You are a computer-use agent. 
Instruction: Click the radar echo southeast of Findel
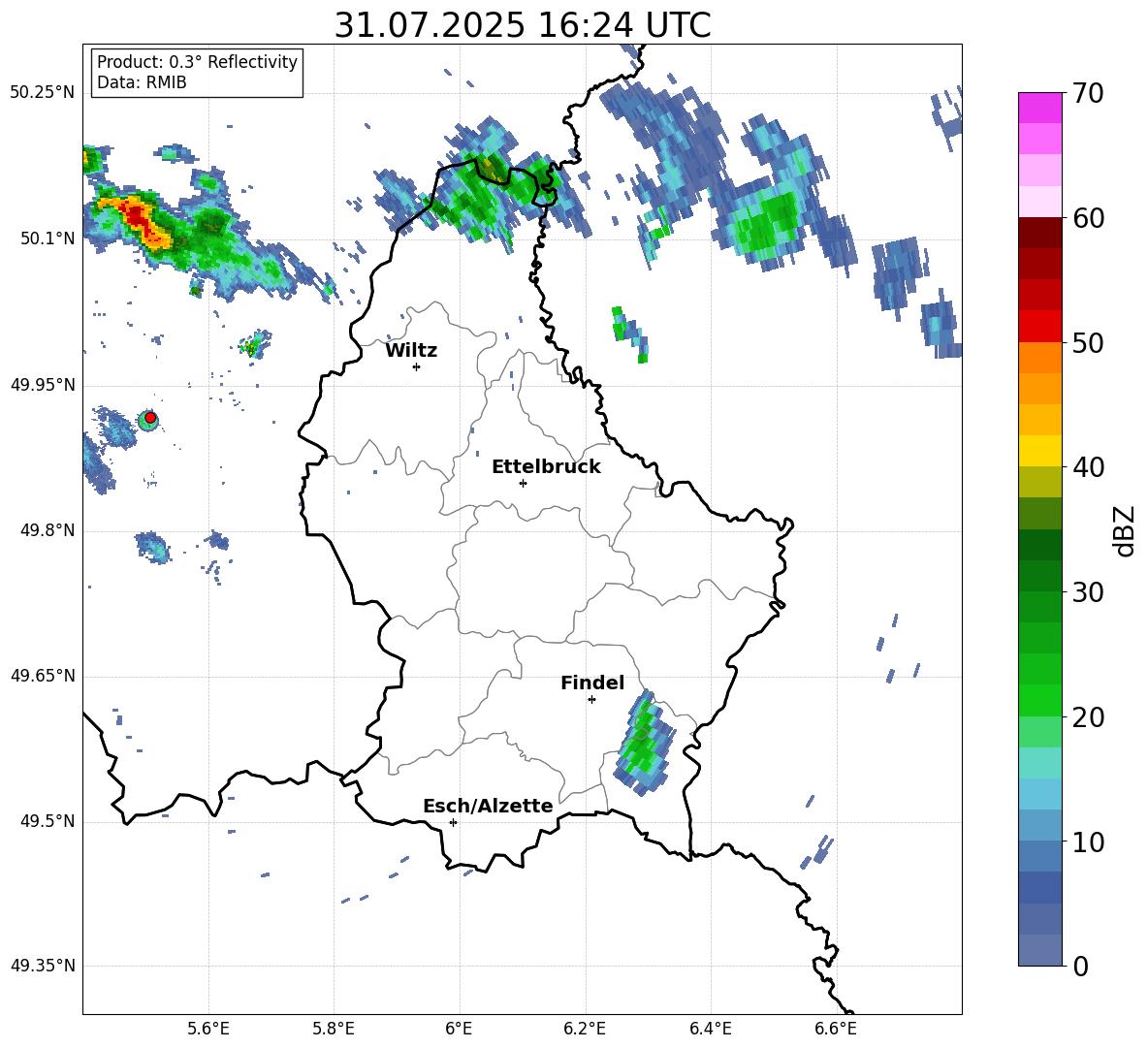click(644, 743)
